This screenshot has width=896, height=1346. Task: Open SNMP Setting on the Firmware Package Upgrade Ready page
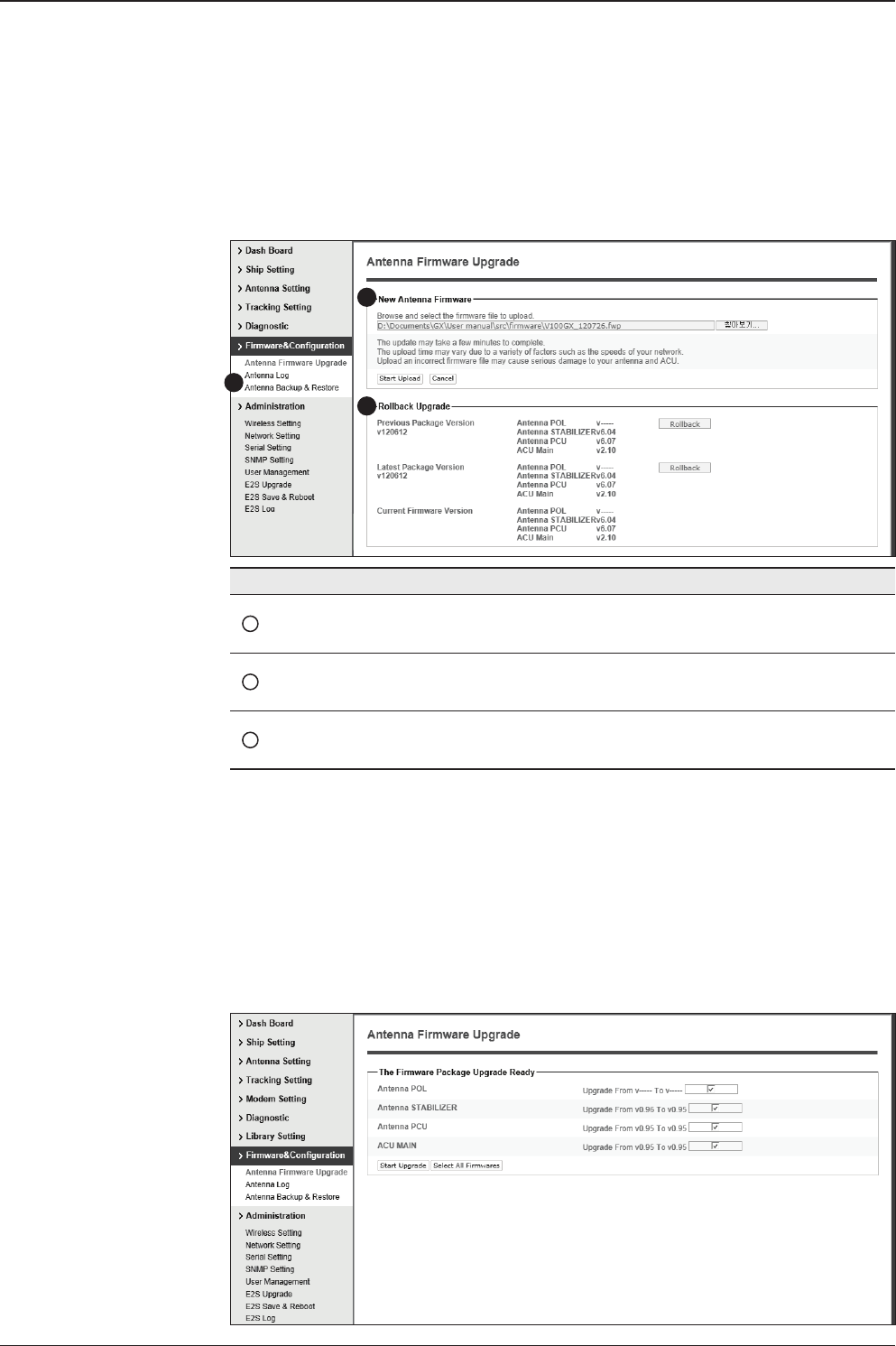[x=270, y=1269]
